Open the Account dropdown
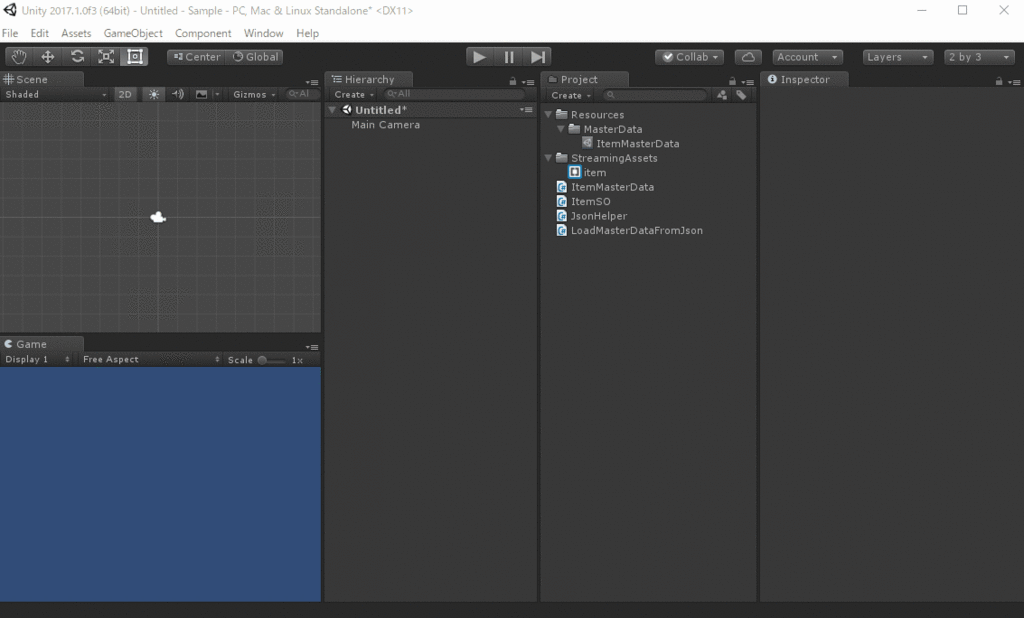This screenshot has width=1024, height=618. coord(807,57)
